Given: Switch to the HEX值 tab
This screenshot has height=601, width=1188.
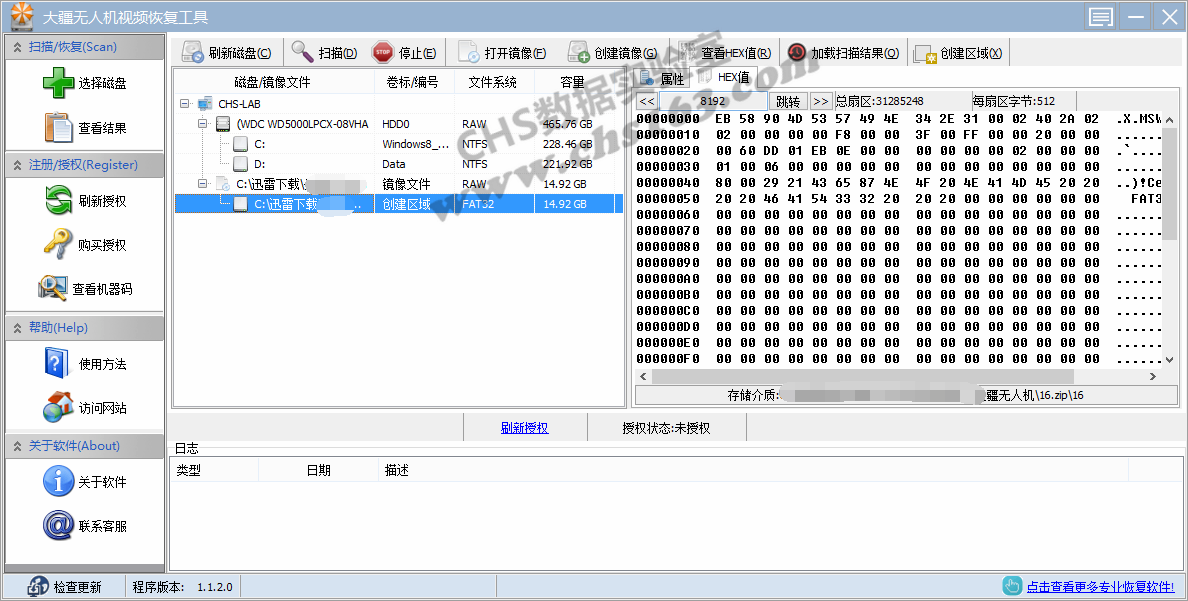Looking at the screenshot, I should 724,77.
